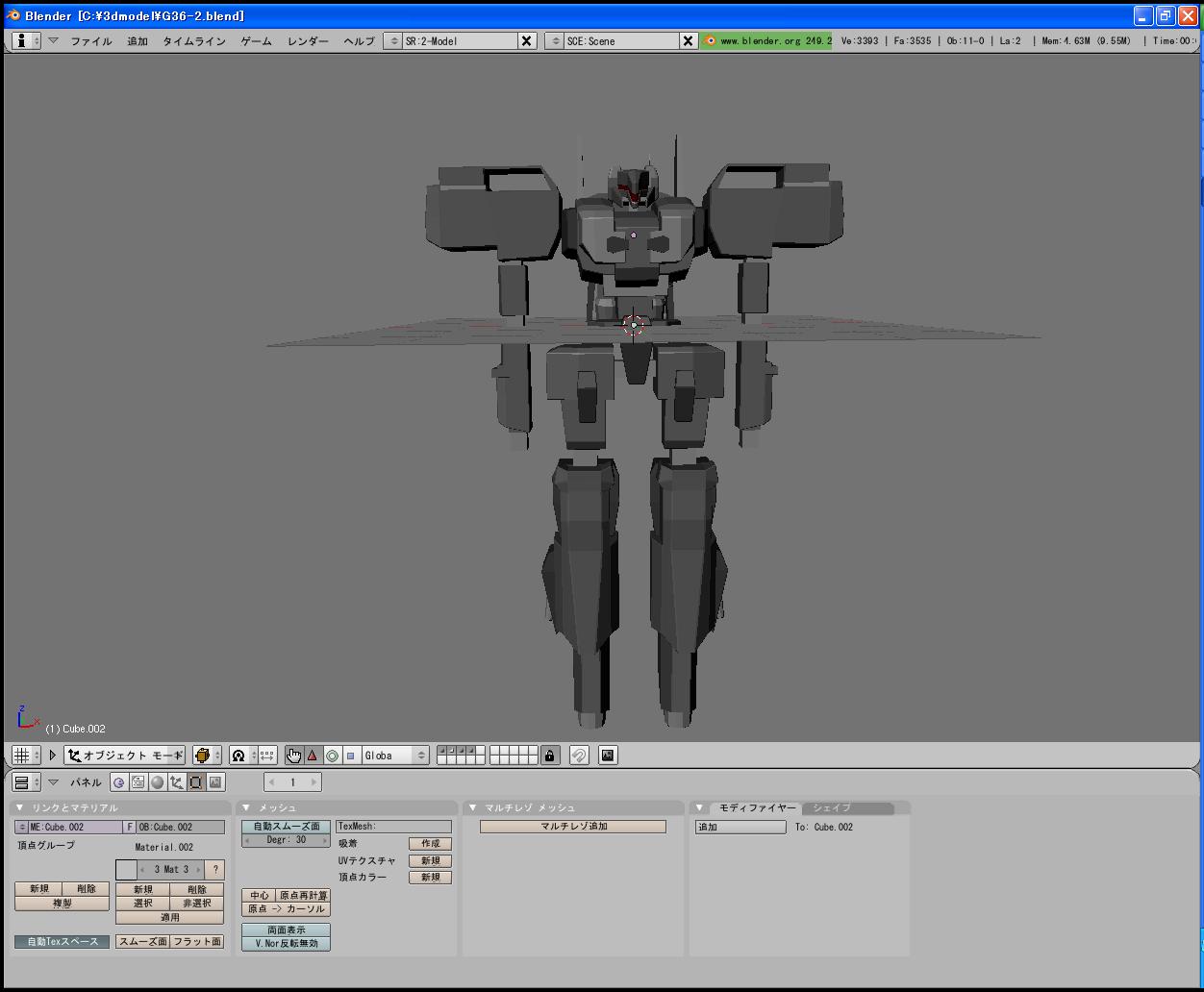Open the オブジェクト モード mode dropdown
1204x992 pixels.
(125, 756)
